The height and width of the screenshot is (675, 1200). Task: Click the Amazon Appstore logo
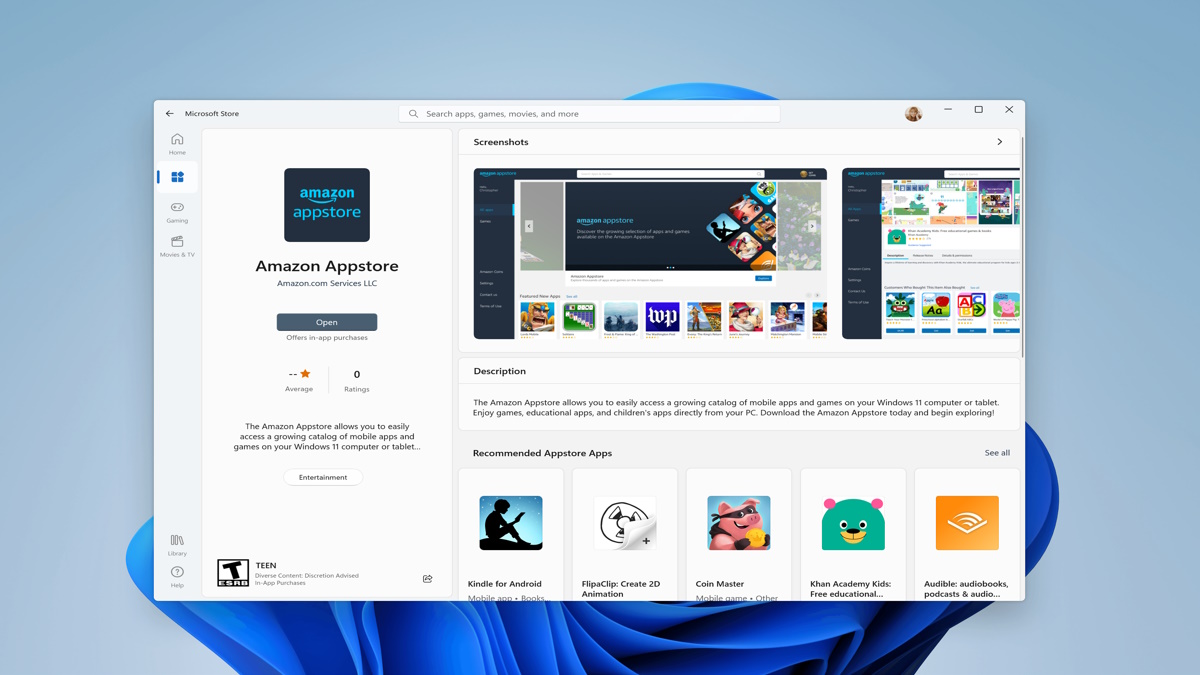pos(327,205)
